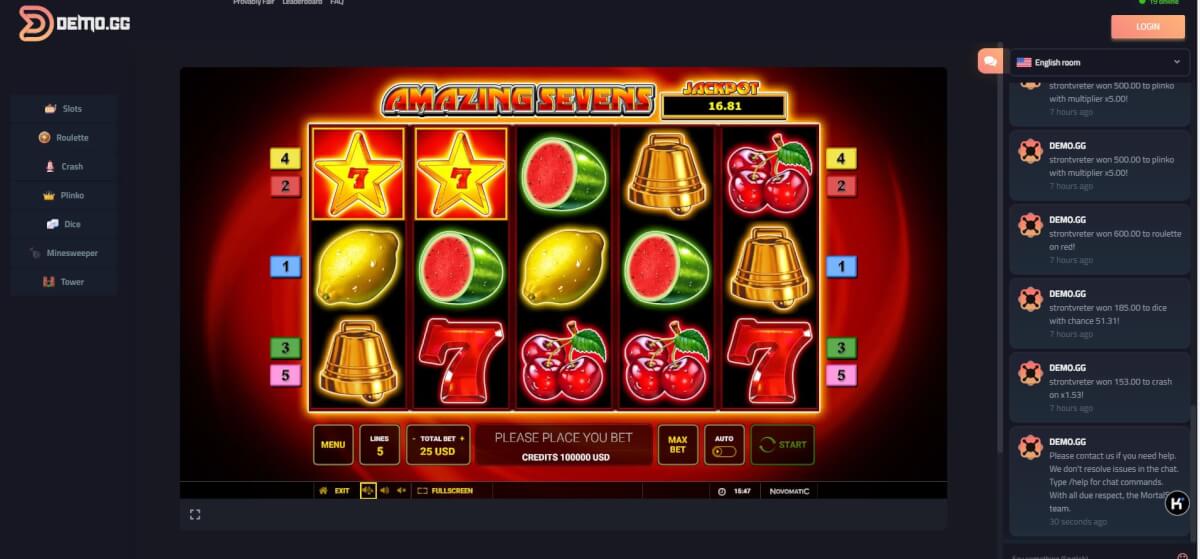Open the Minesweeper game
The height and width of the screenshot is (559, 1200).
[x=64, y=253]
